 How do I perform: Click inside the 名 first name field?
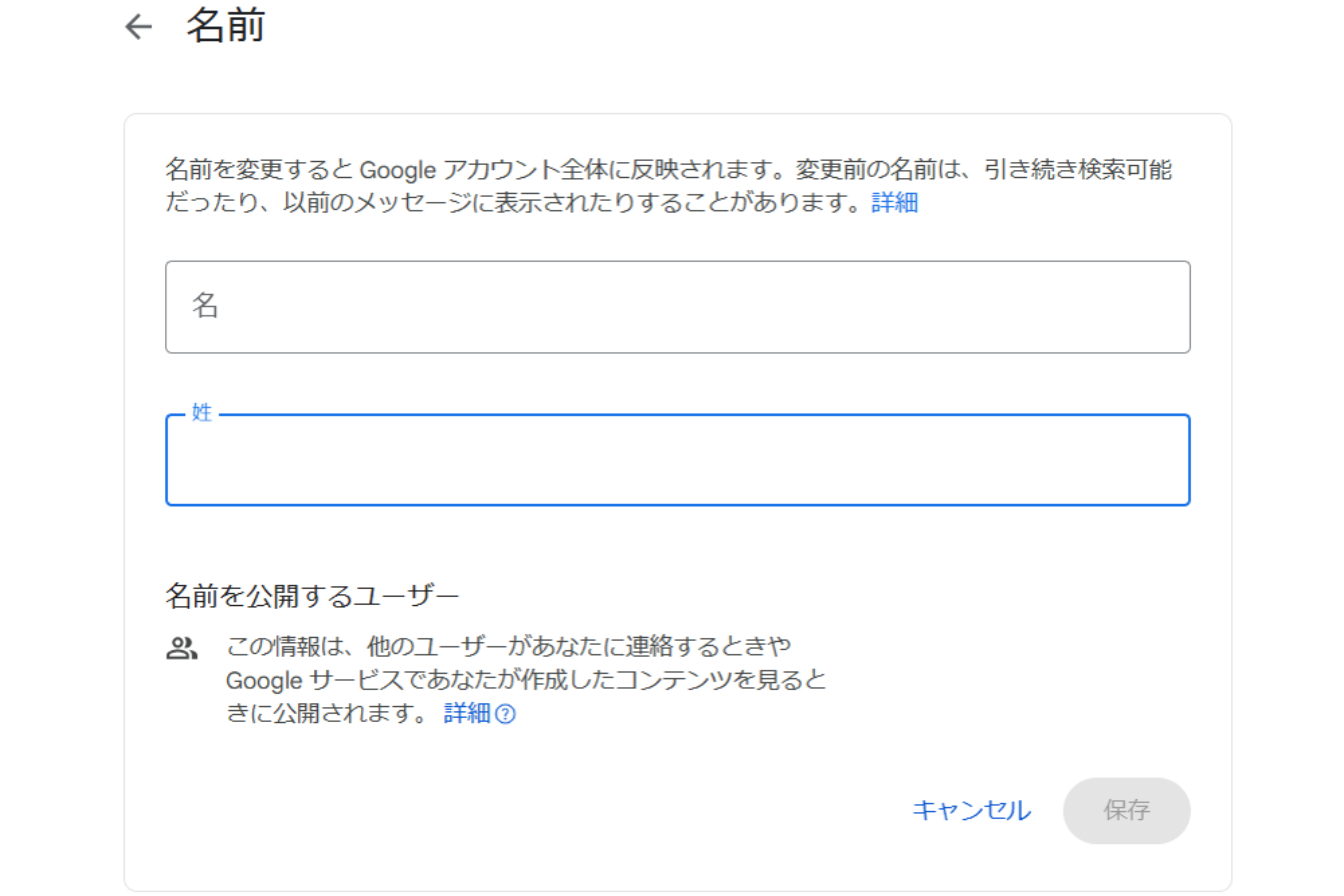677,307
